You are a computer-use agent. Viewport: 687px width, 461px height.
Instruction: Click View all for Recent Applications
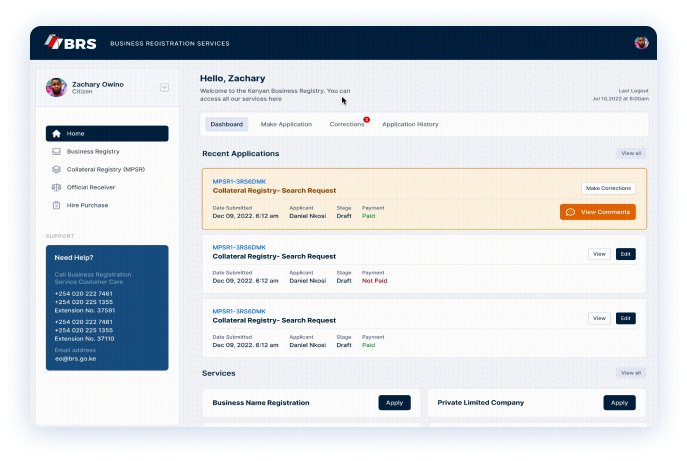[x=631, y=153]
